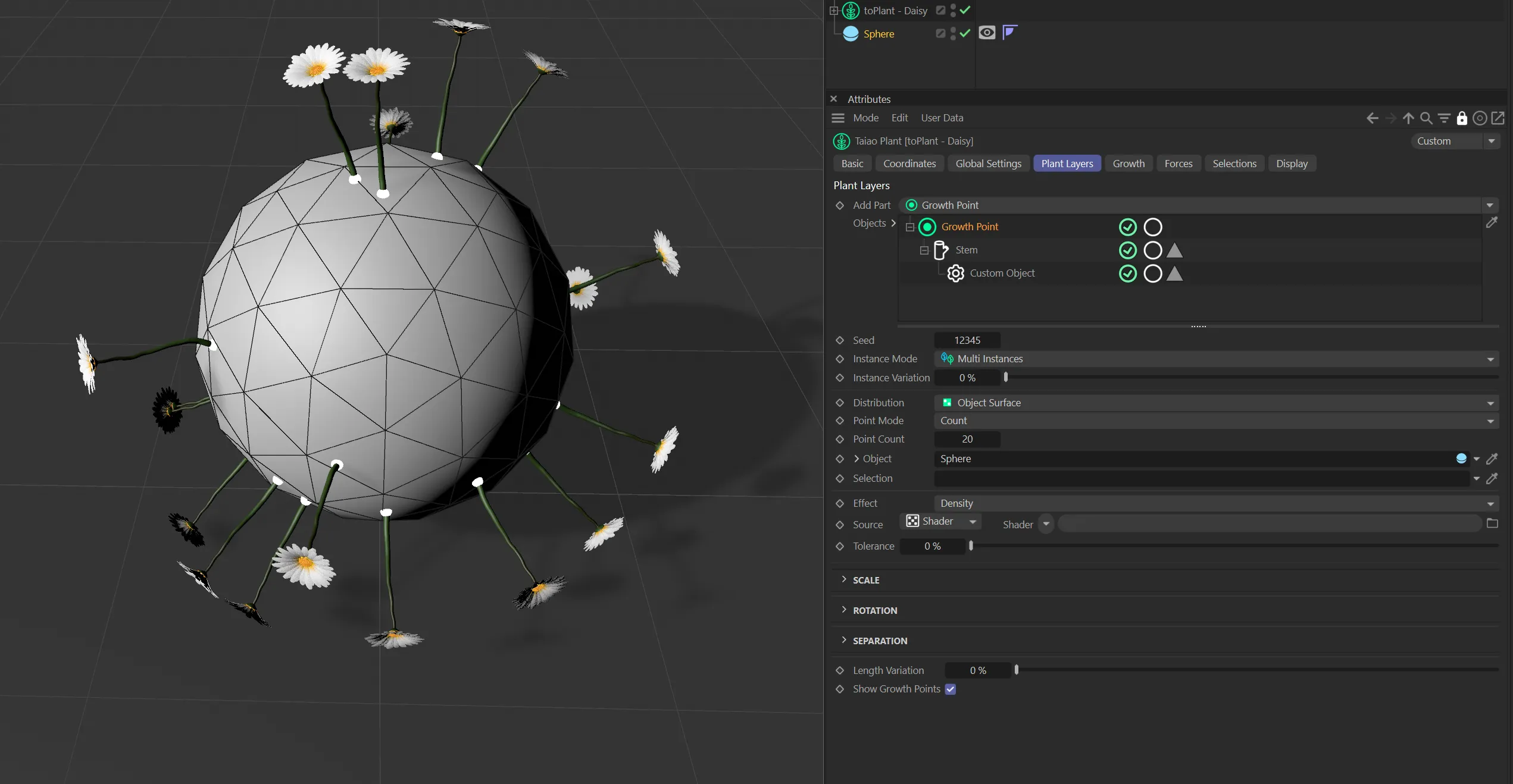
Task: Click the lock element icon
Action: tap(1461, 118)
